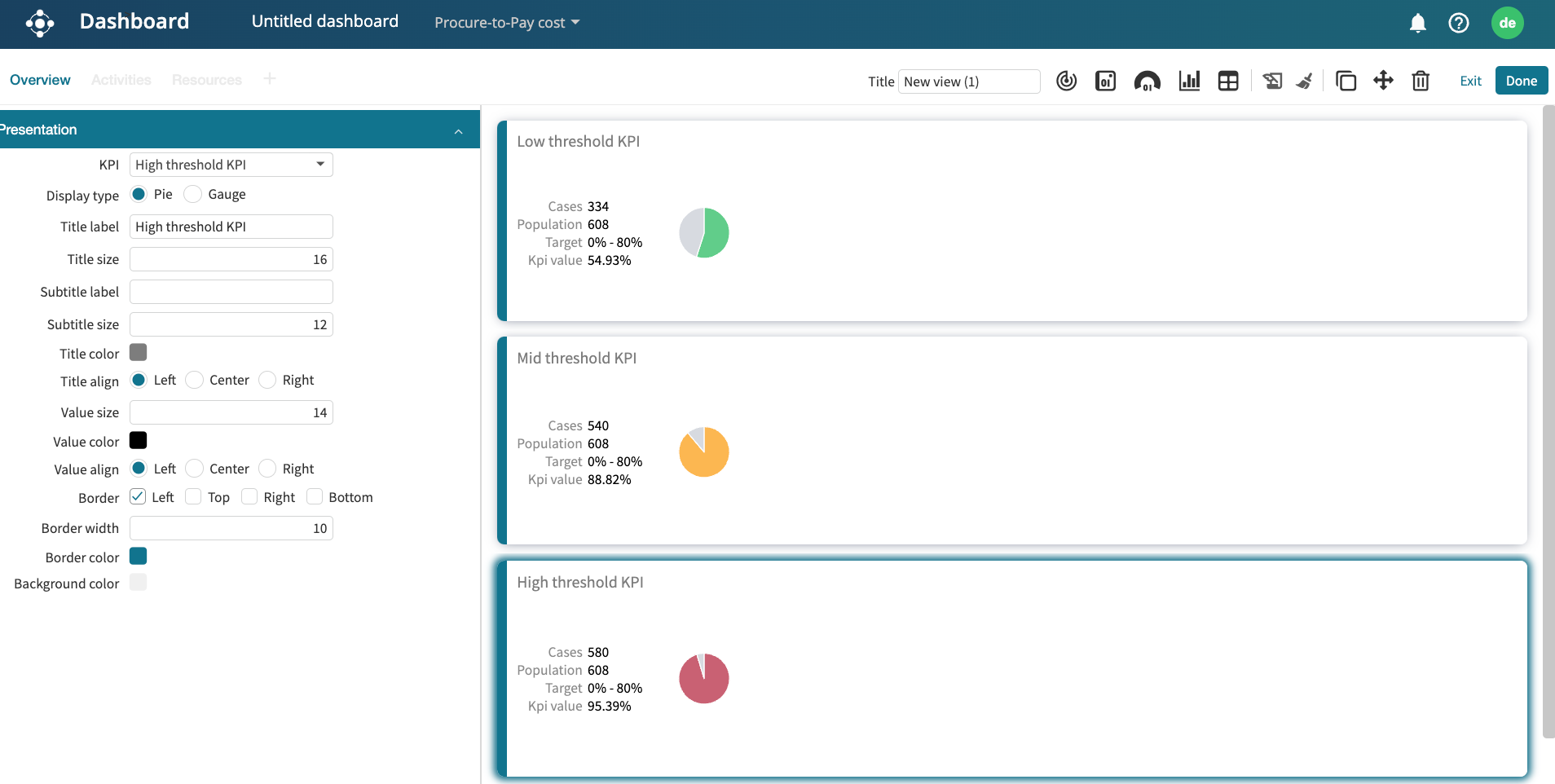Select Gauge display type
1555x784 pixels.
pyautogui.click(x=193, y=194)
